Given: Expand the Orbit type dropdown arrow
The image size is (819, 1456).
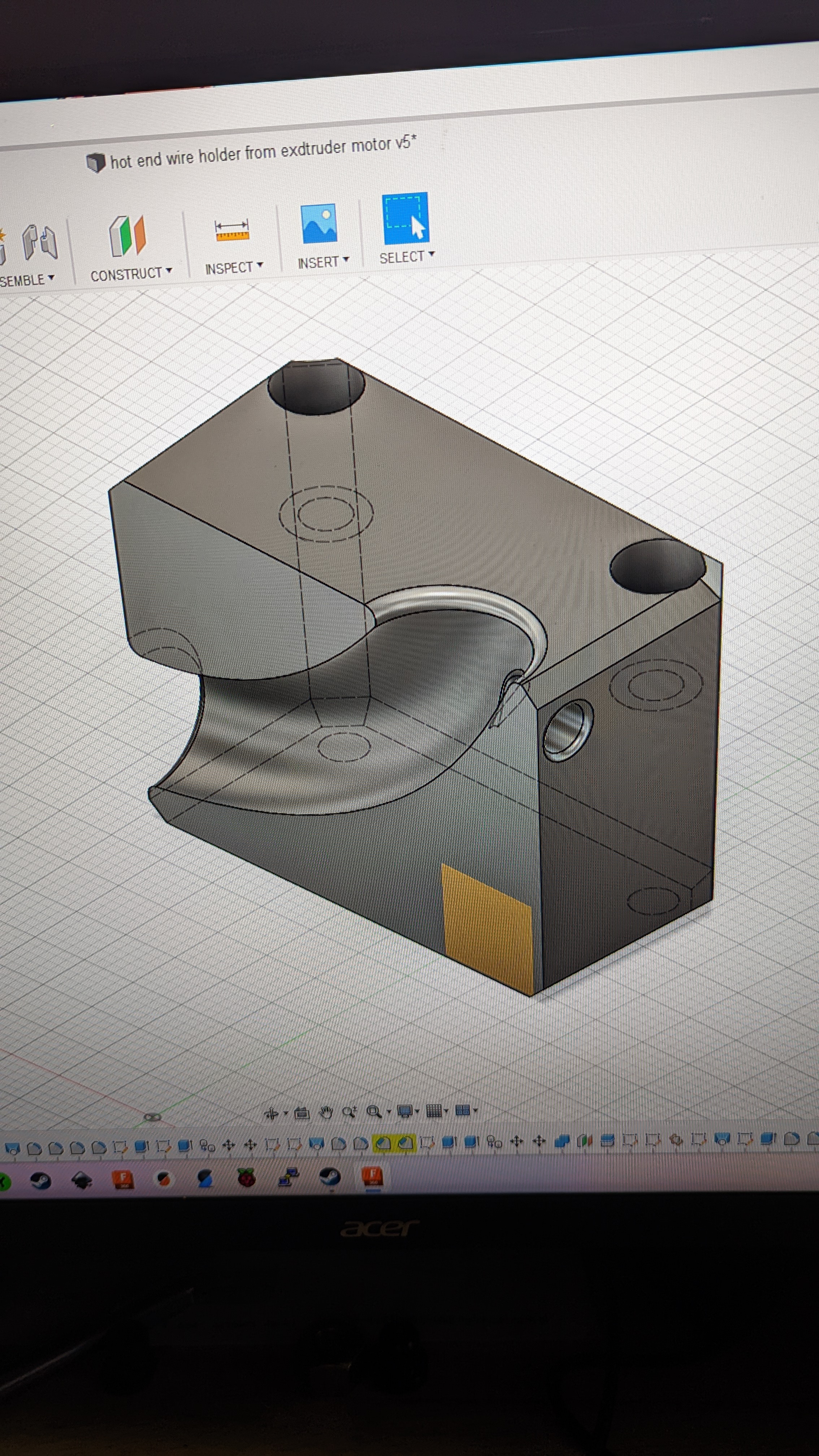Looking at the screenshot, I should click(286, 1113).
